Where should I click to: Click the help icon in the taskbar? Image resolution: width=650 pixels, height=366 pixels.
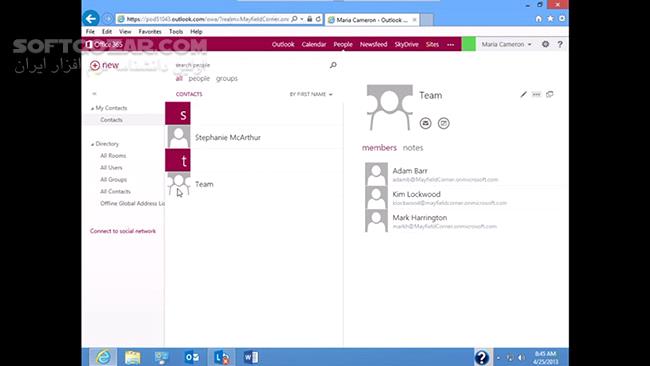[x=482, y=357]
